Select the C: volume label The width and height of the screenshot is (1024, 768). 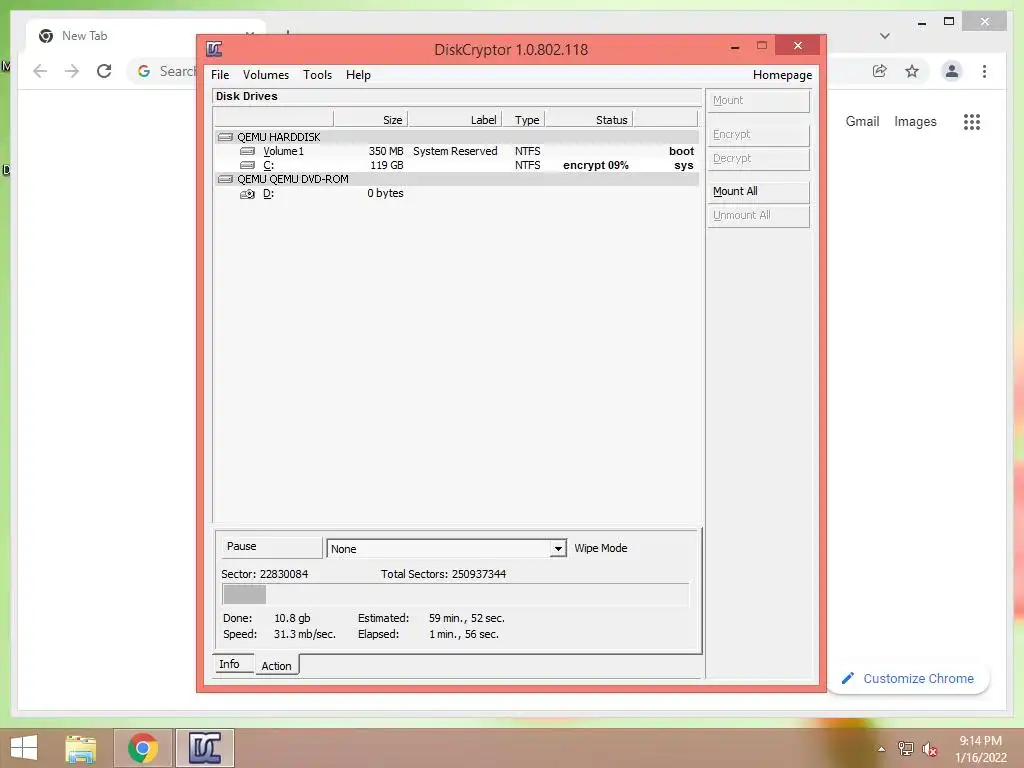pos(268,165)
